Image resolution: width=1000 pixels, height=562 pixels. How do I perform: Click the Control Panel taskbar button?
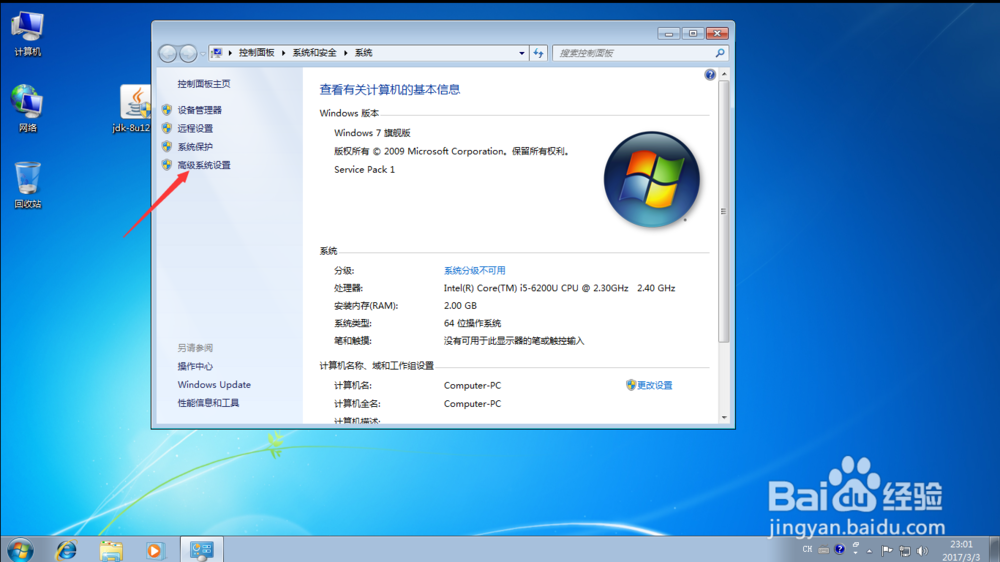202,550
